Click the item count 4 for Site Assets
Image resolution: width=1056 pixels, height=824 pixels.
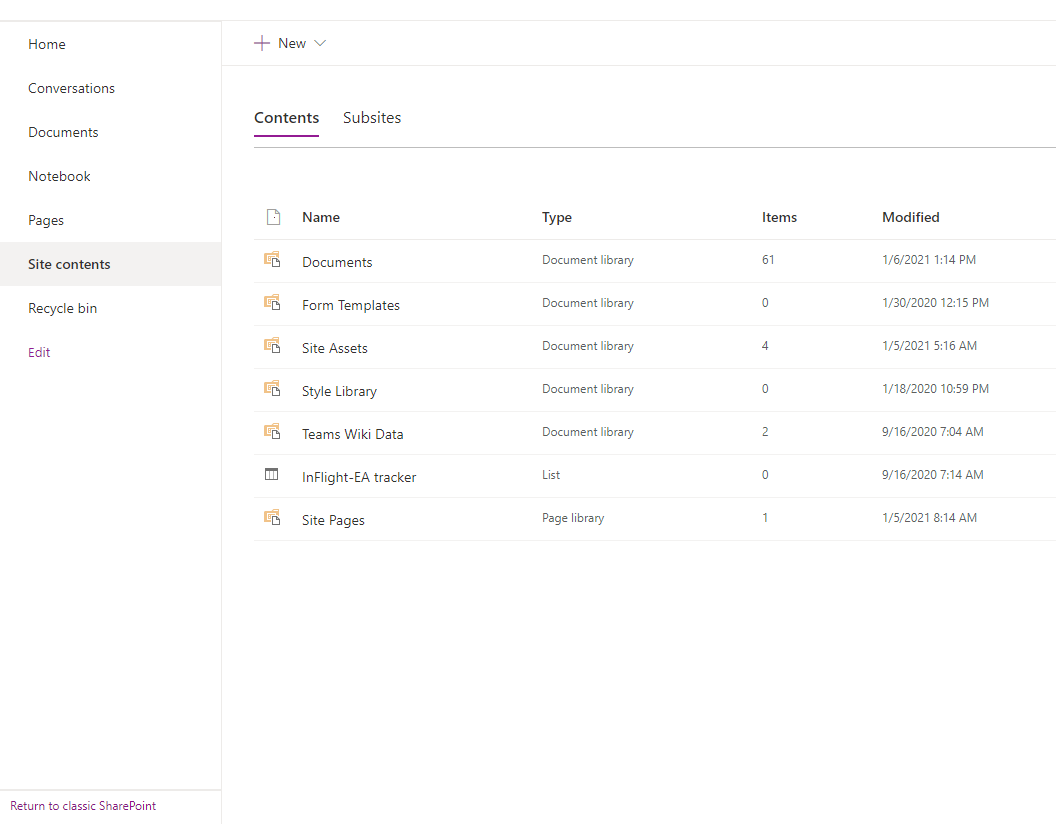[x=765, y=346]
